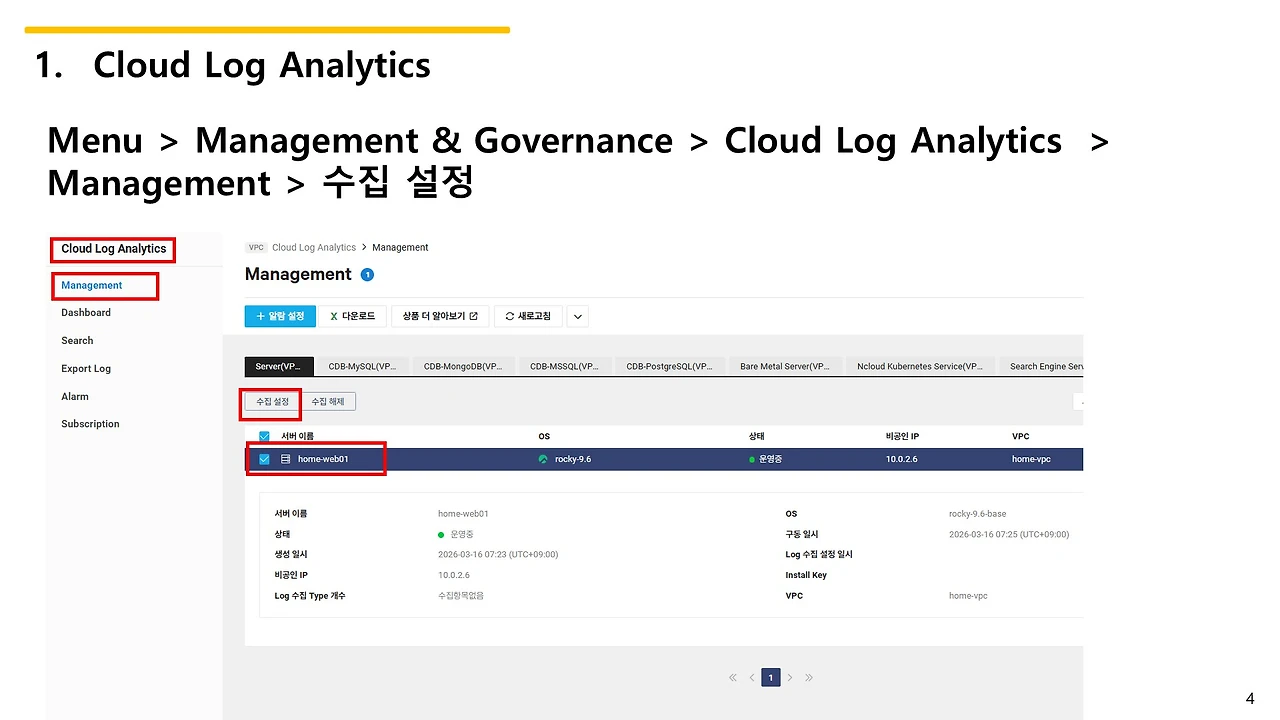This screenshot has width=1280, height=720.
Task: Click the 비공인 IP column header
Action: click(x=902, y=437)
